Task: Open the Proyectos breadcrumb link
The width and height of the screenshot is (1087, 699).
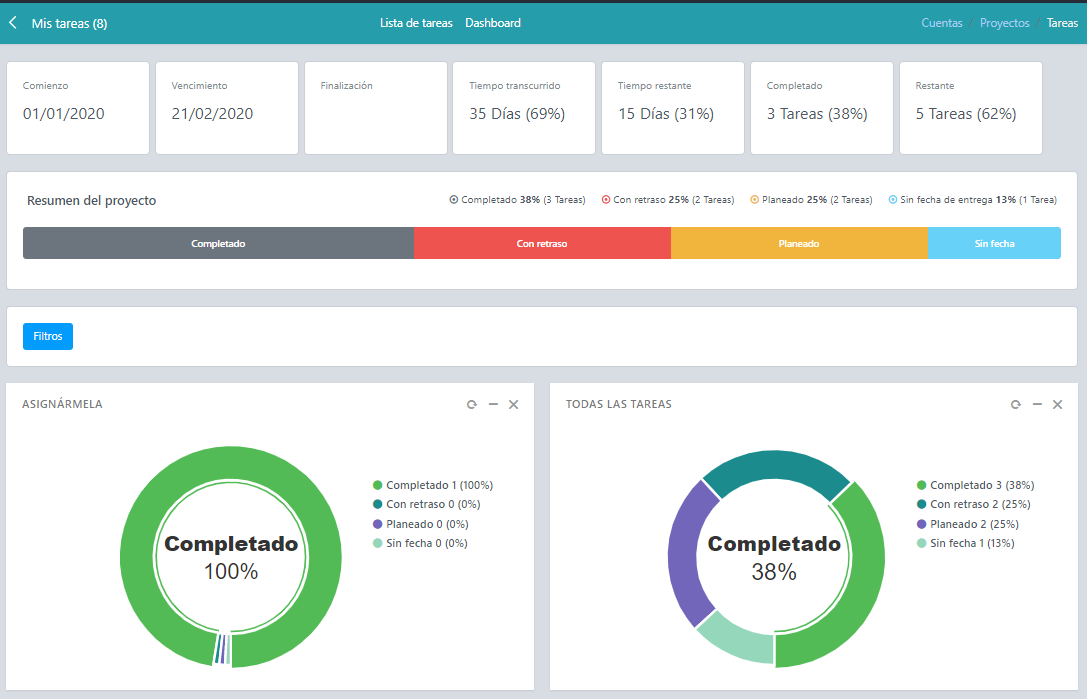Action: 1005,23
